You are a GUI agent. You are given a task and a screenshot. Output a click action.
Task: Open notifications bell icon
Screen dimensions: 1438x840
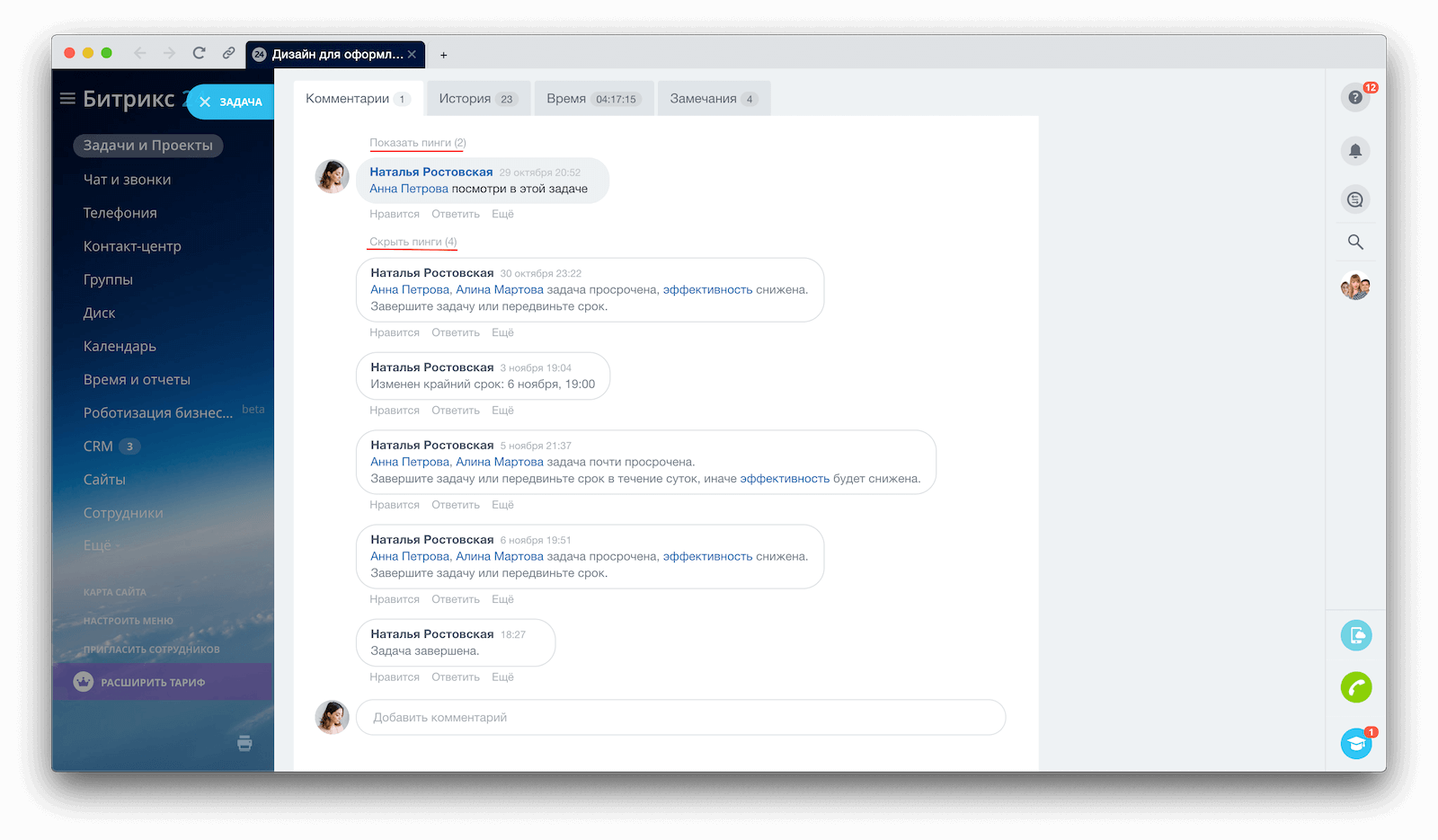point(1354,151)
